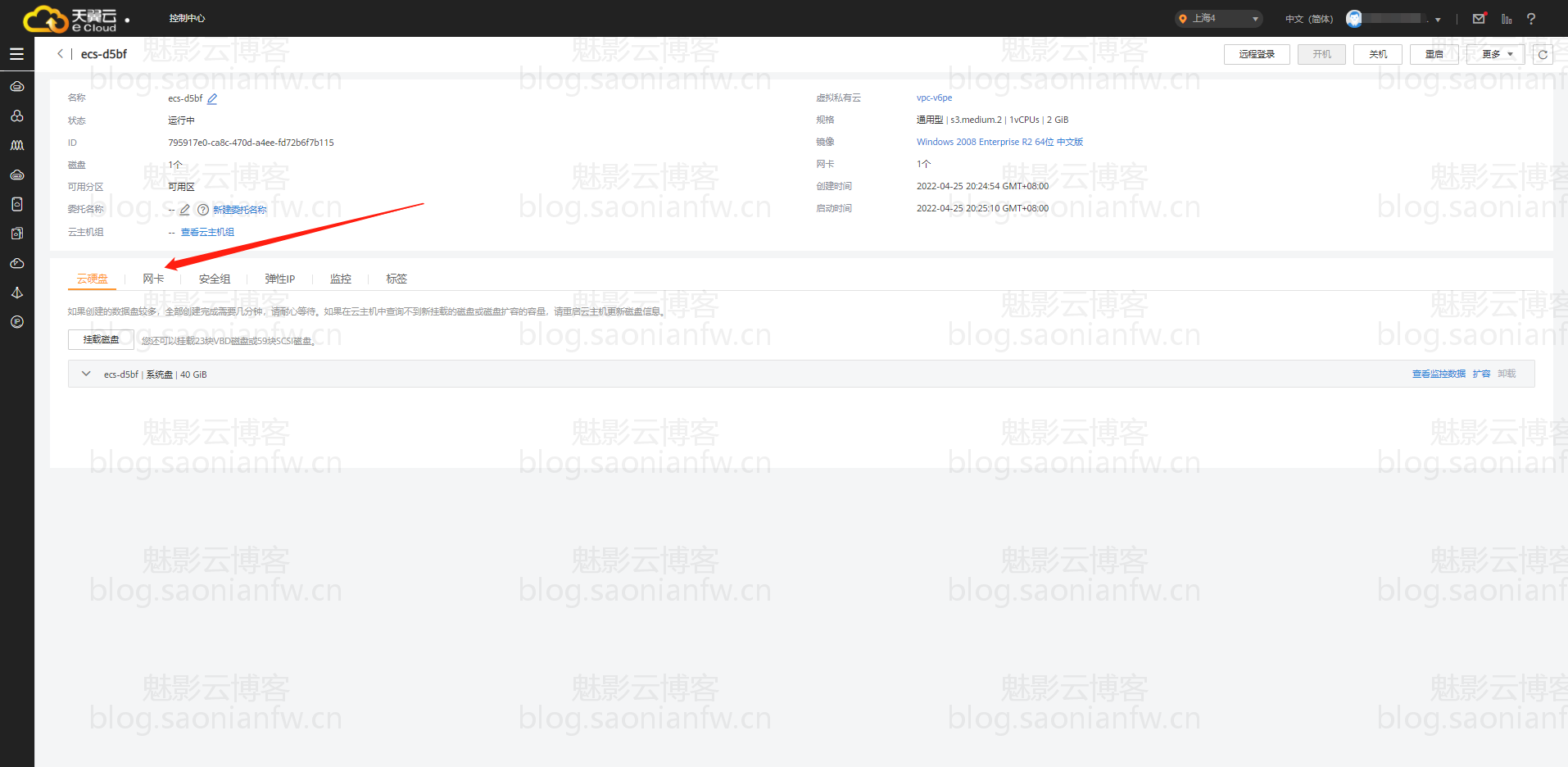Click the eCloud logo

coord(70,19)
